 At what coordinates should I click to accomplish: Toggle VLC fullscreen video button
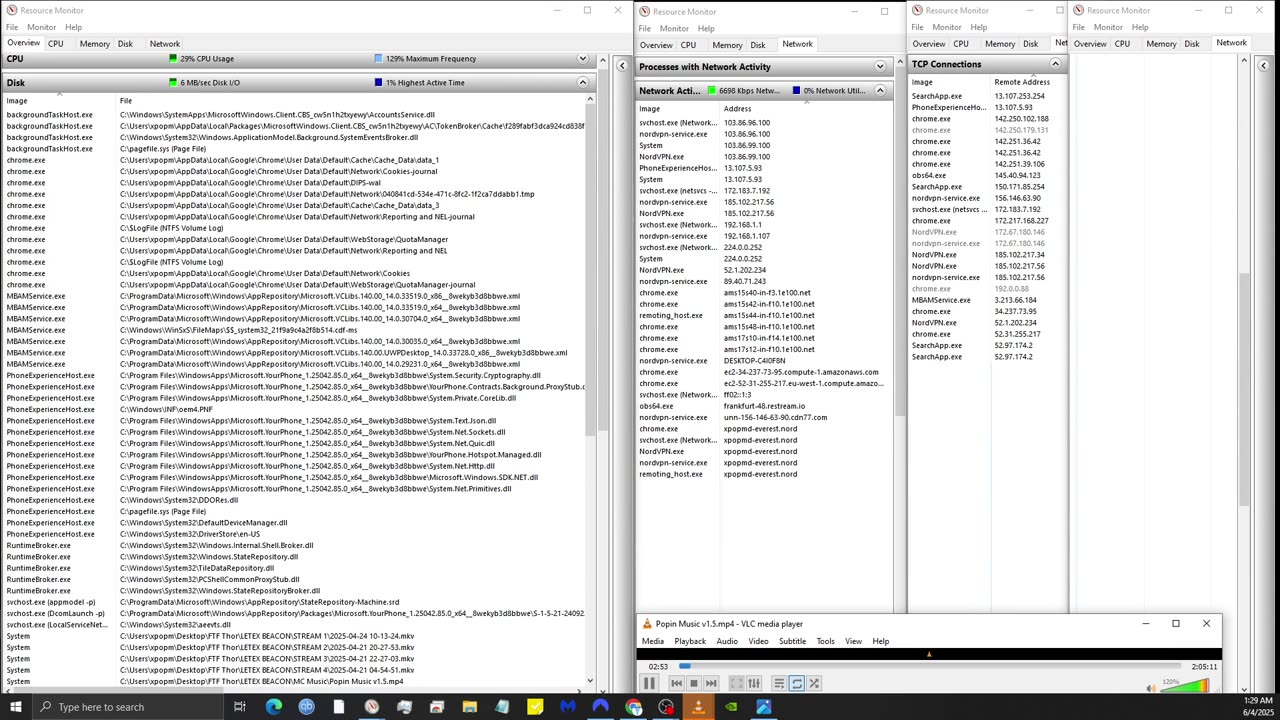tap(736, 684)
